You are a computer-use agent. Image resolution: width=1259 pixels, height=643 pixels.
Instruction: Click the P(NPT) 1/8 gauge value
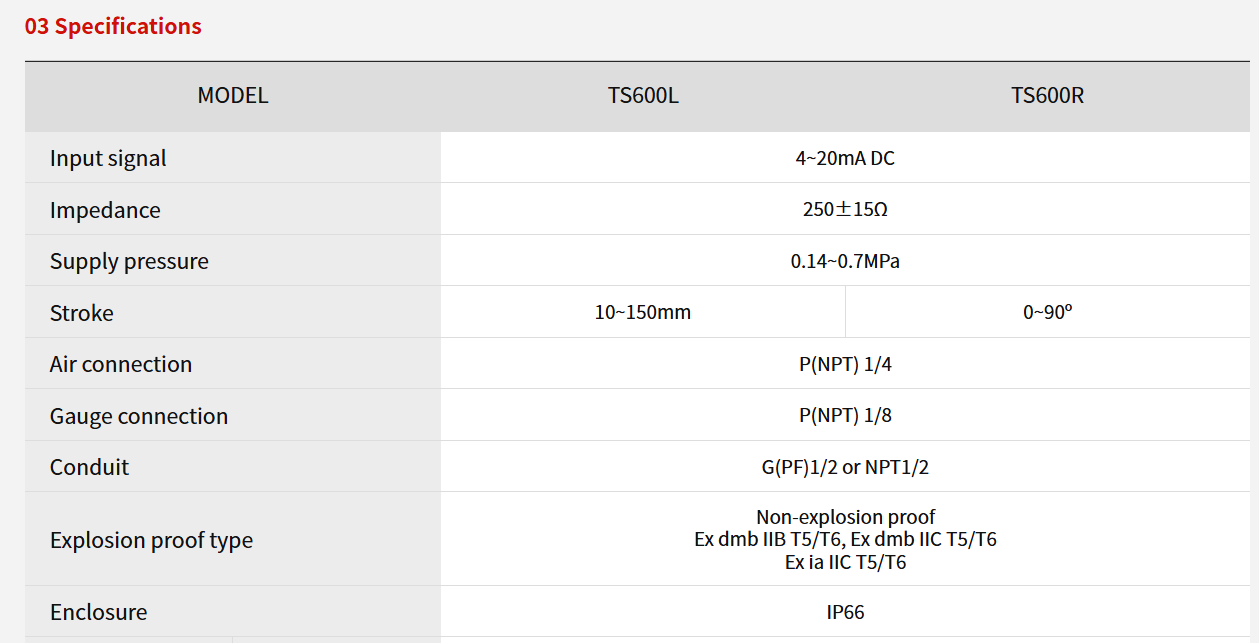(x=845, y=416)
